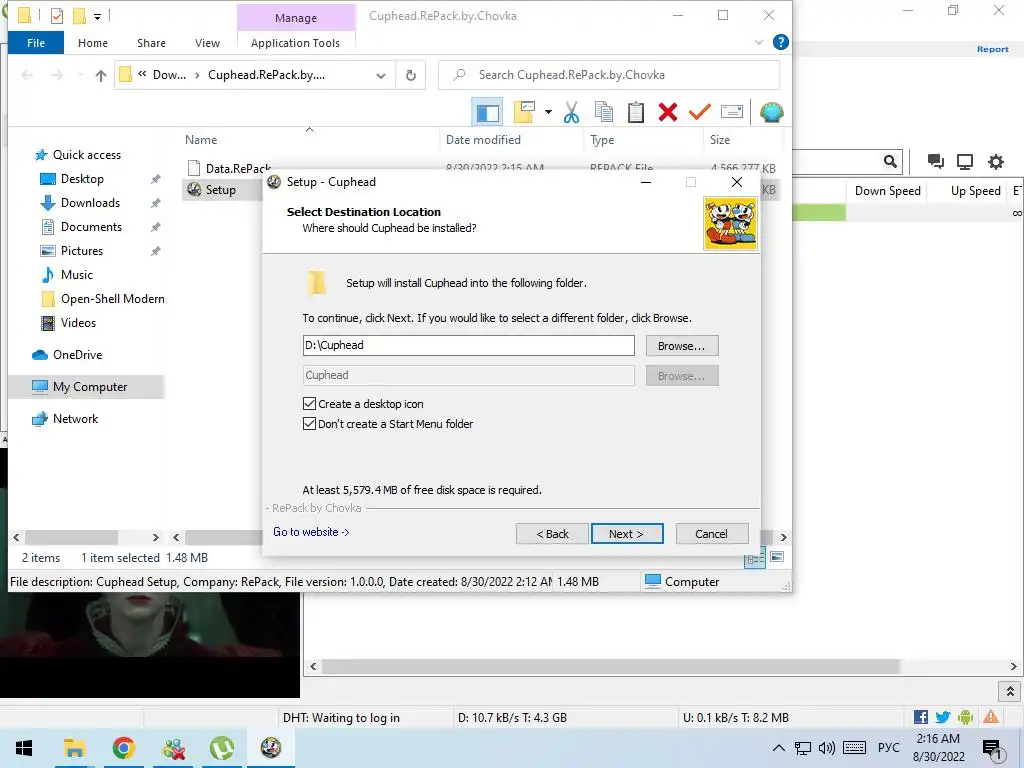Click the Copy toolbar icon
This screenshot has height=768, width=1024.
coord(603,112)
